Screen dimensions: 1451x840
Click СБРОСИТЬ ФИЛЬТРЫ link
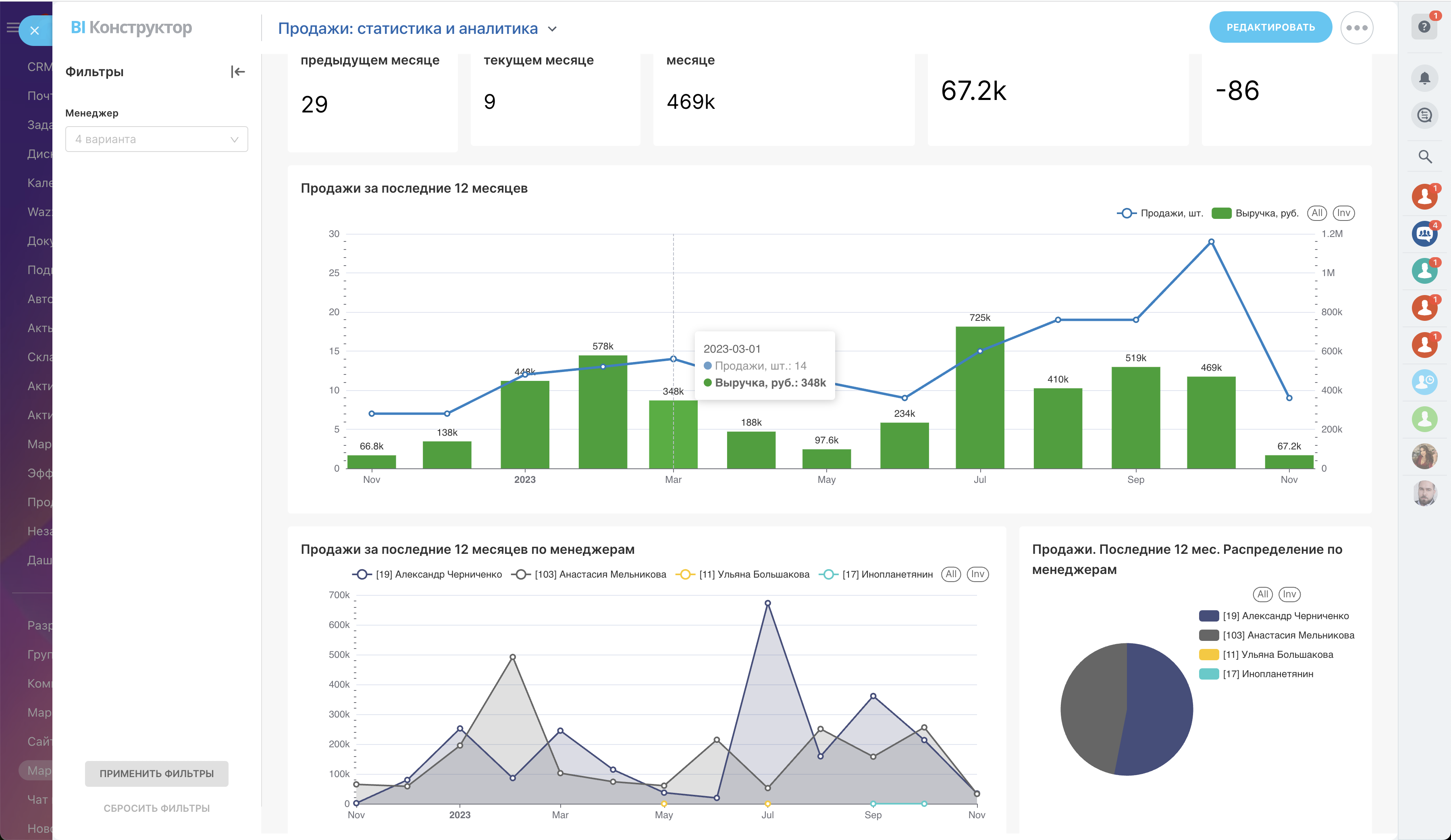click(157, 808)
